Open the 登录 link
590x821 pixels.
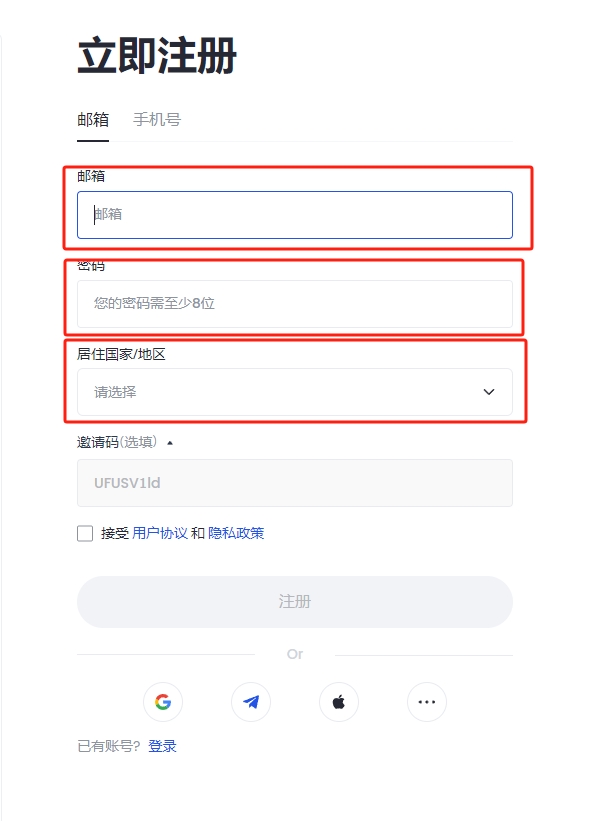click(162, 746)
